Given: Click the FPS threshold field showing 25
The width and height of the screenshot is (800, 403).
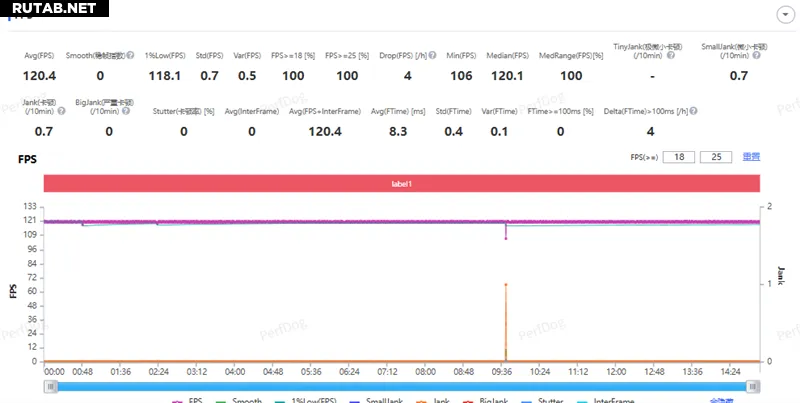Looking at the screenshot, I should coord(716,157).
